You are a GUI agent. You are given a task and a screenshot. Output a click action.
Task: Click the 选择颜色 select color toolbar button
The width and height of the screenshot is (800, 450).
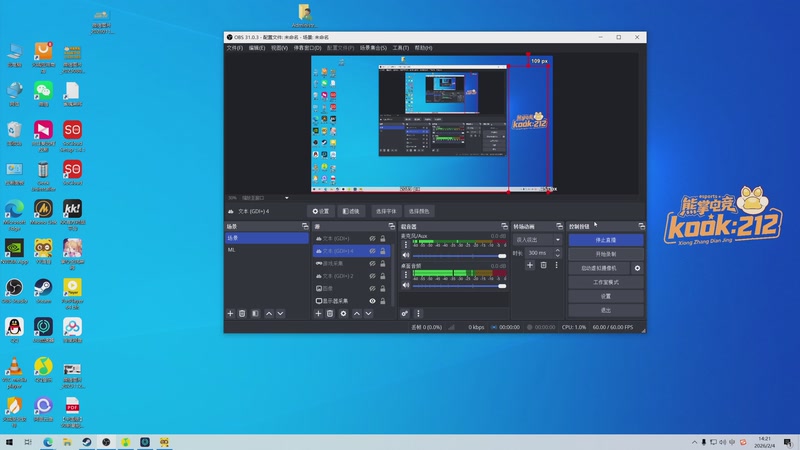click(x=419, y=211)
